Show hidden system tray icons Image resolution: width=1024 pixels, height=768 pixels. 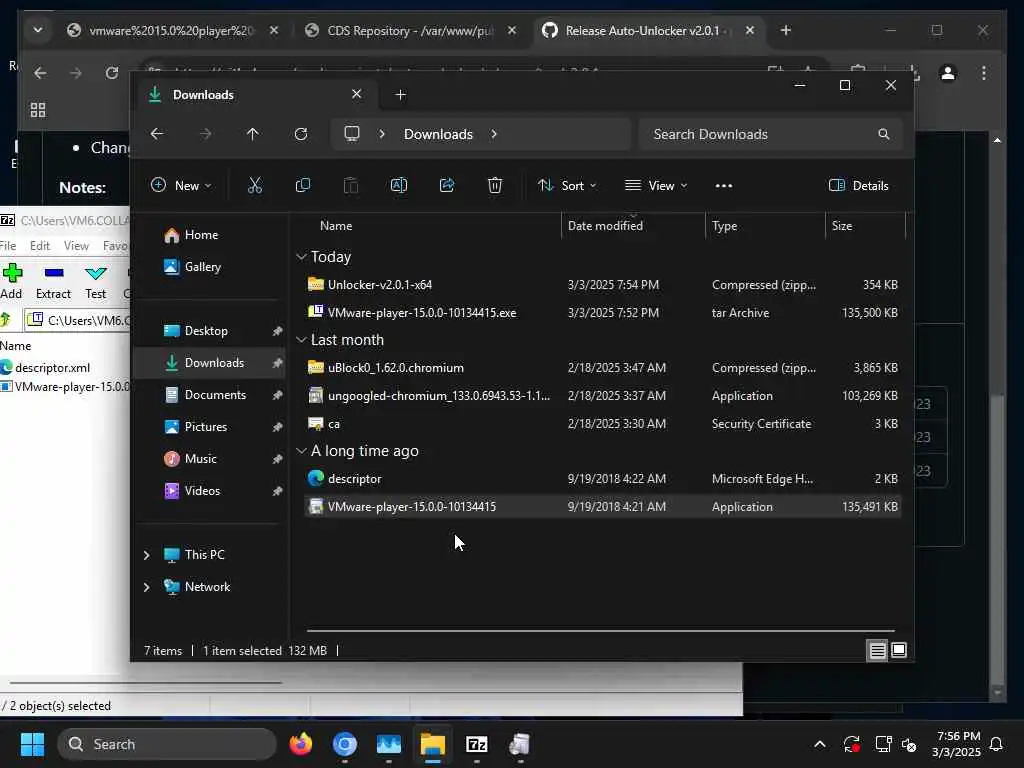point(820,744)
